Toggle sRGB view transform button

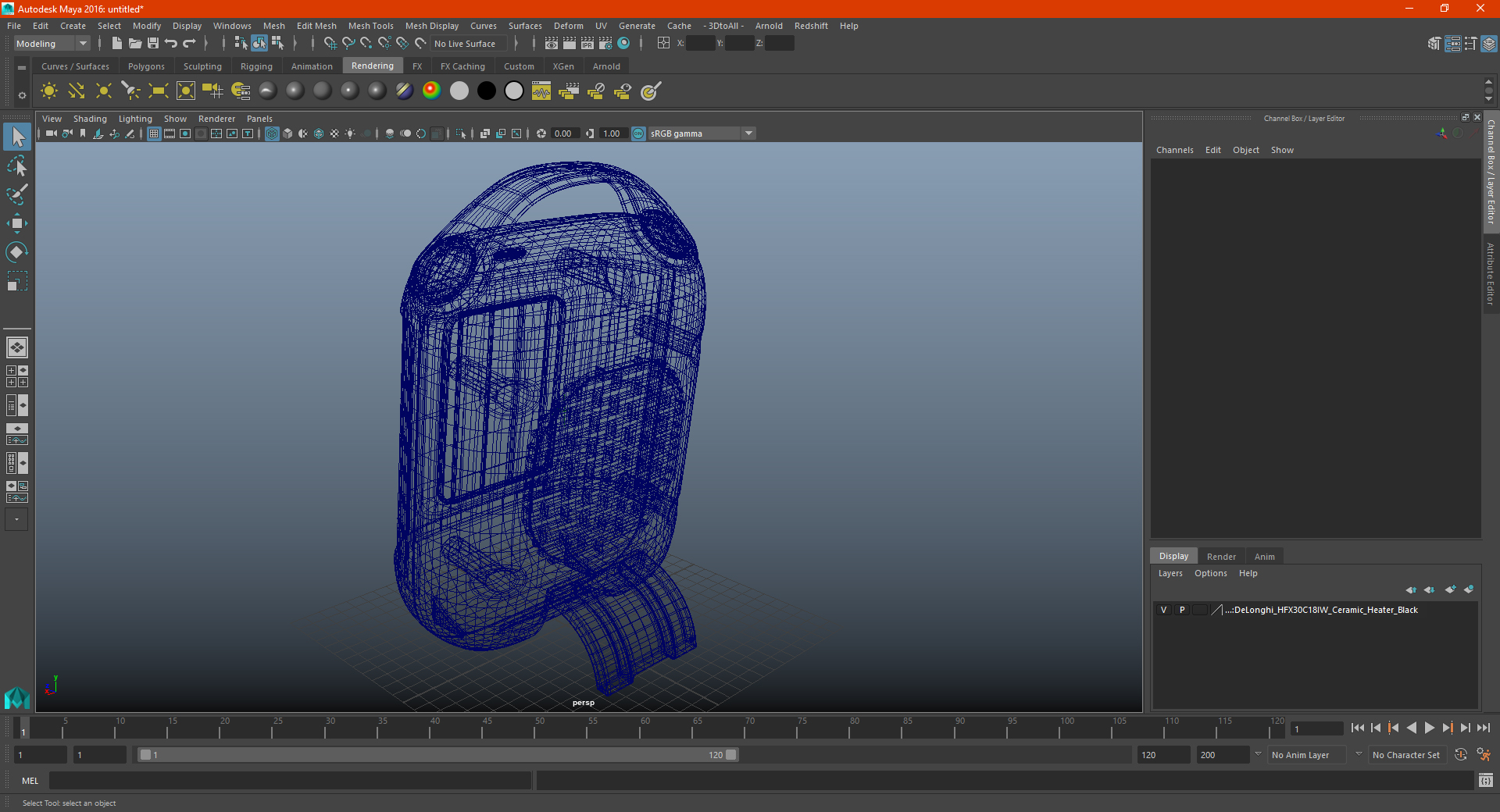click(638, 134)
